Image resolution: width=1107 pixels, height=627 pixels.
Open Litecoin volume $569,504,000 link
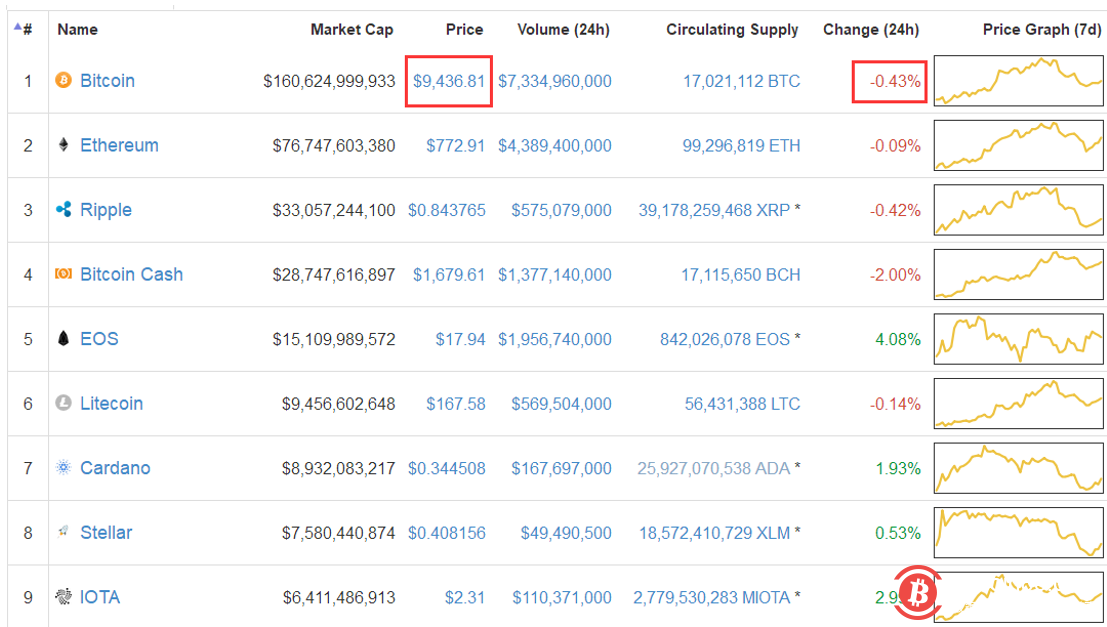tap(561, 403)
